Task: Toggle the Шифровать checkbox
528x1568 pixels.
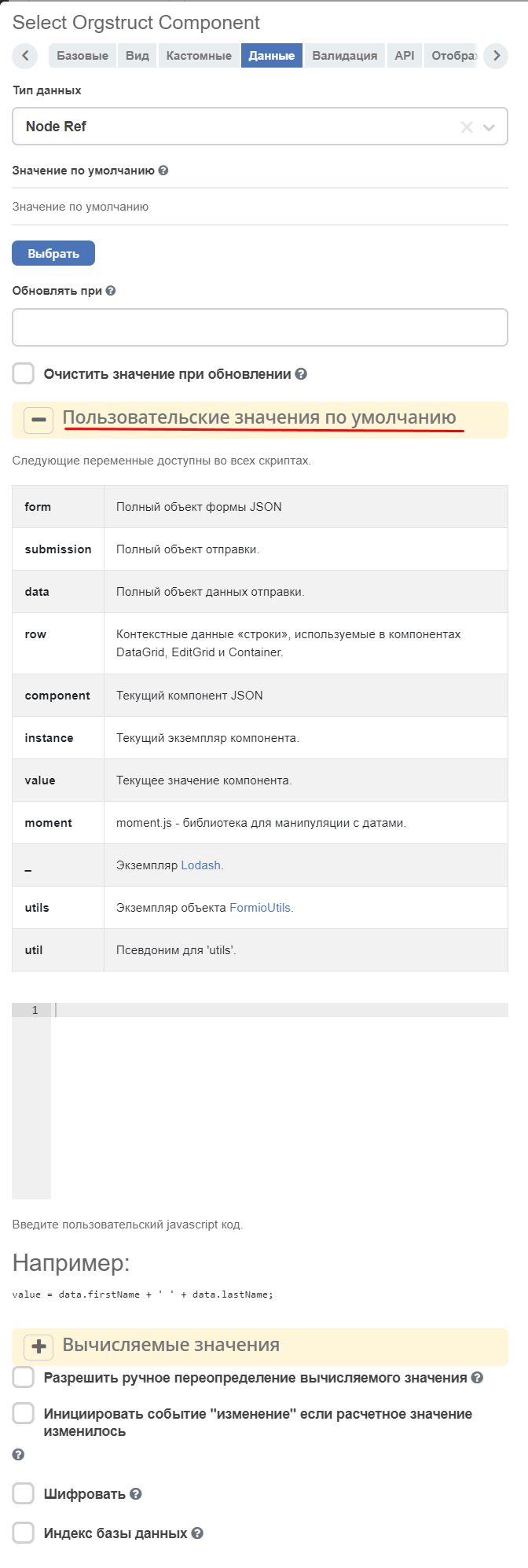Action: 24,1493
